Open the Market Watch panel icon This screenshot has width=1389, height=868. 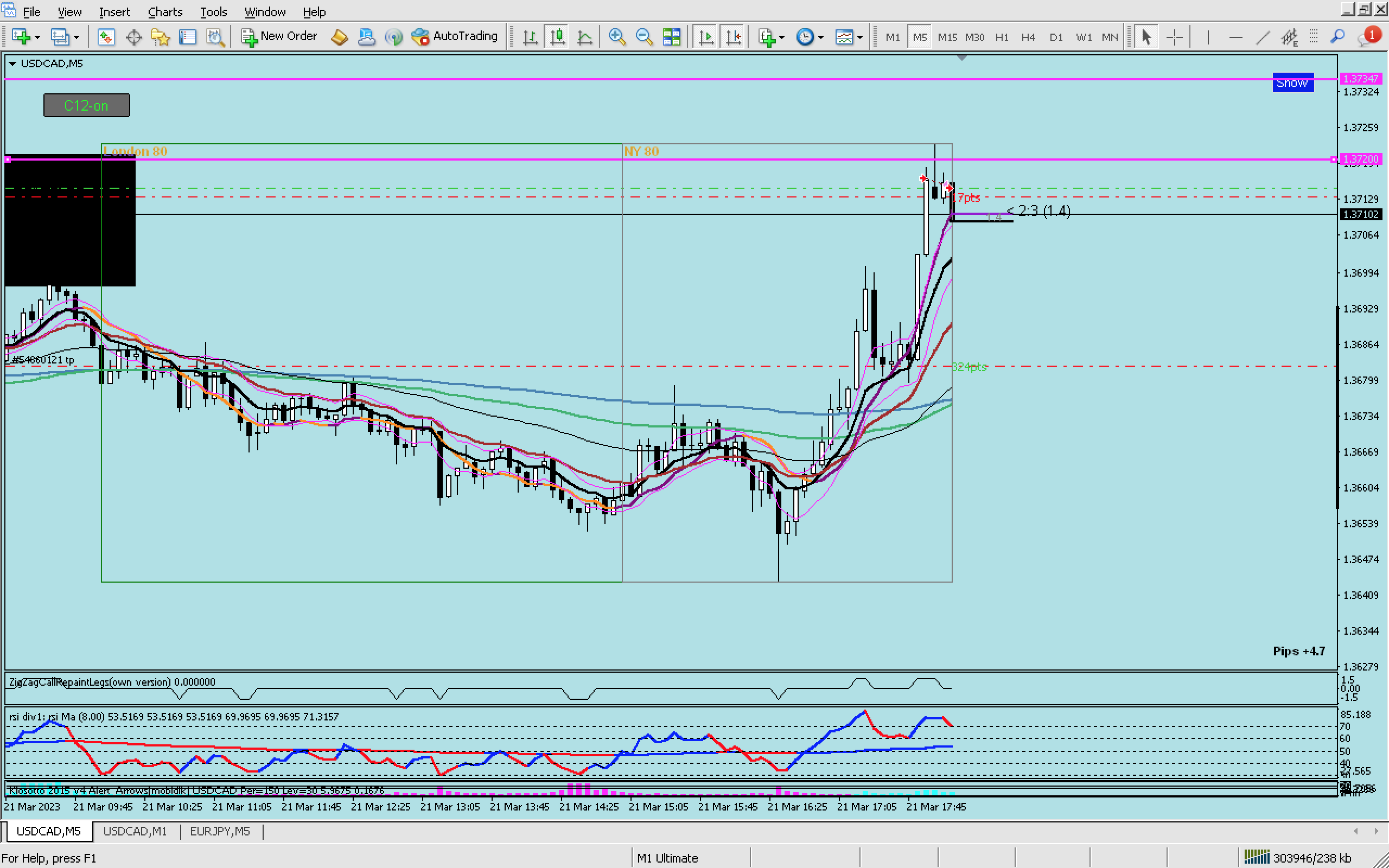pos(106,37)
